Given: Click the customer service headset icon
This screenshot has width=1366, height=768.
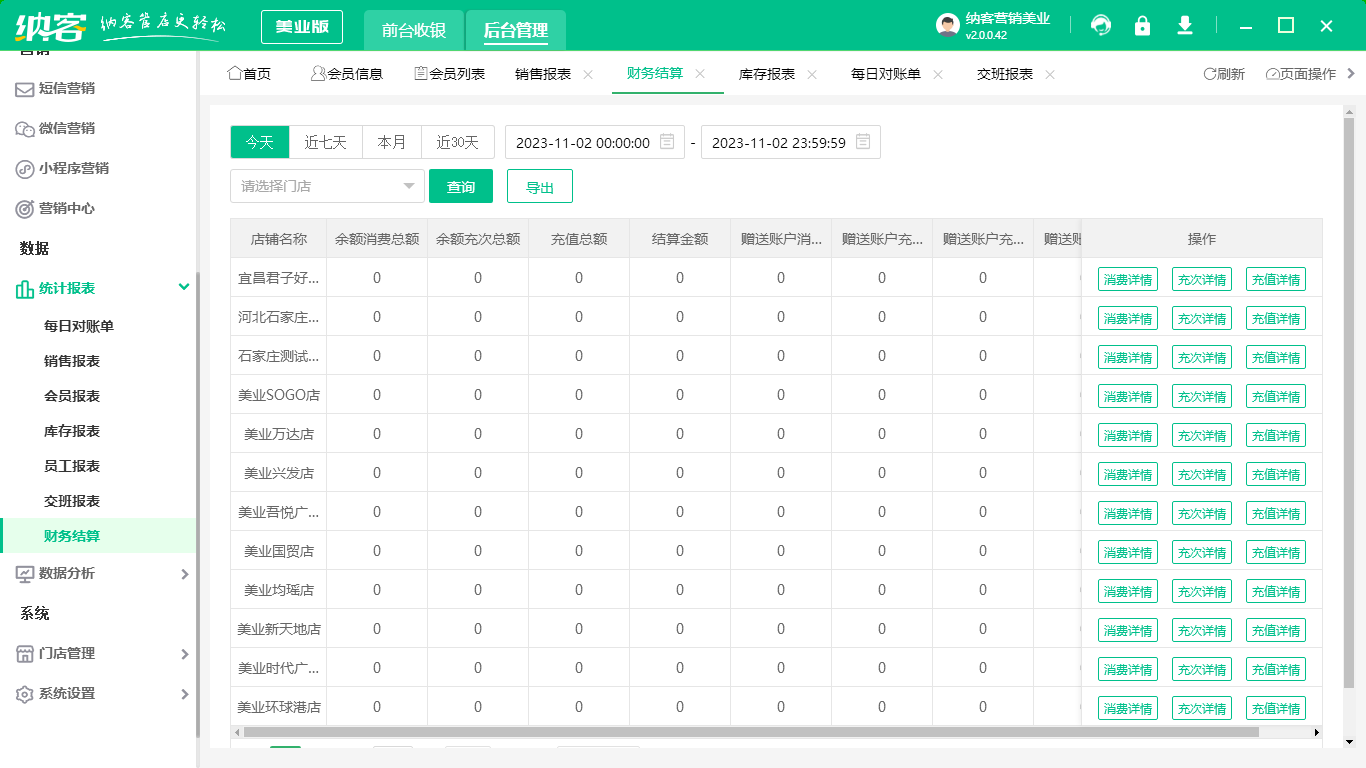Looking at the screenshot, I should click(1101, 26).
